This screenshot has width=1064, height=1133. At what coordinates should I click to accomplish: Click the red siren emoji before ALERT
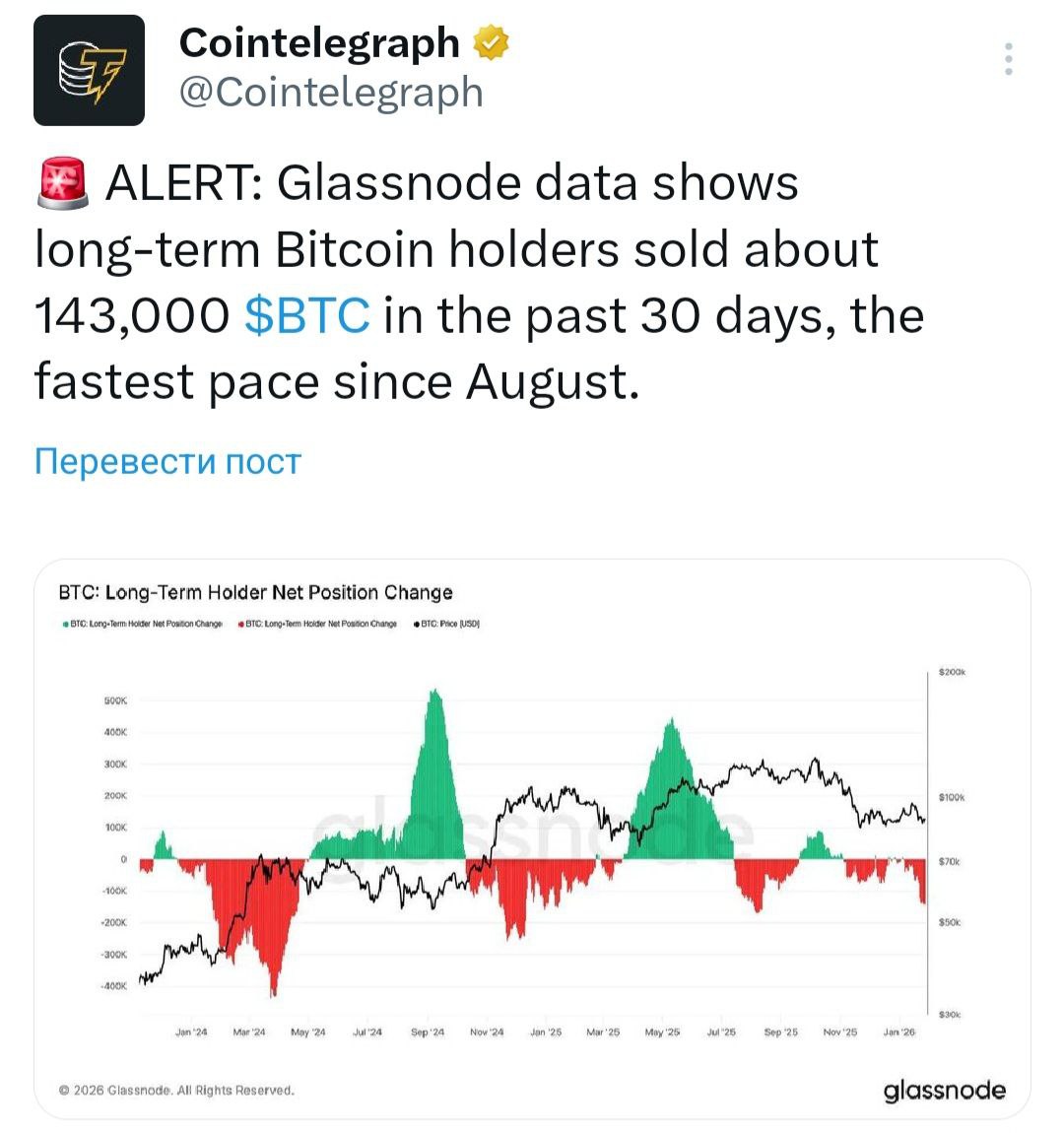[x=63, y=183]
